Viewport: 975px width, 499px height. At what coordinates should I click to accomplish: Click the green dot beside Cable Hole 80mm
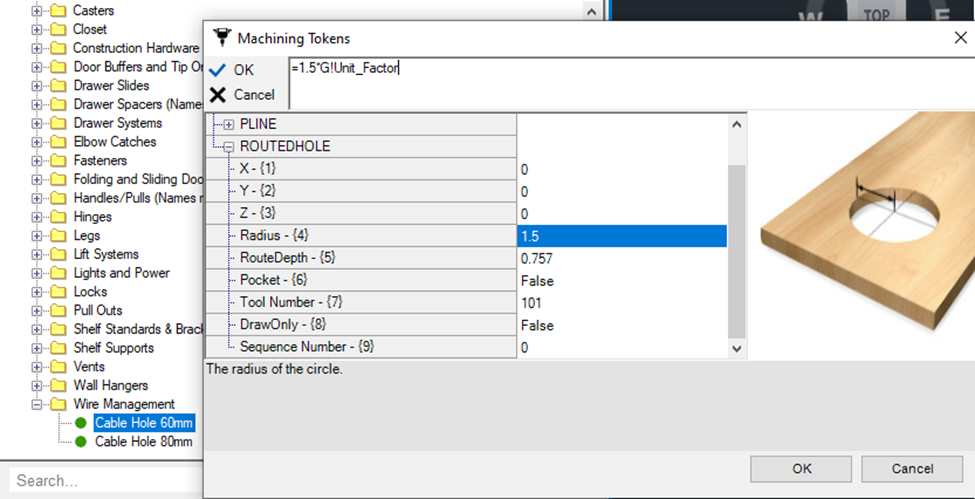tap(81, 442)
